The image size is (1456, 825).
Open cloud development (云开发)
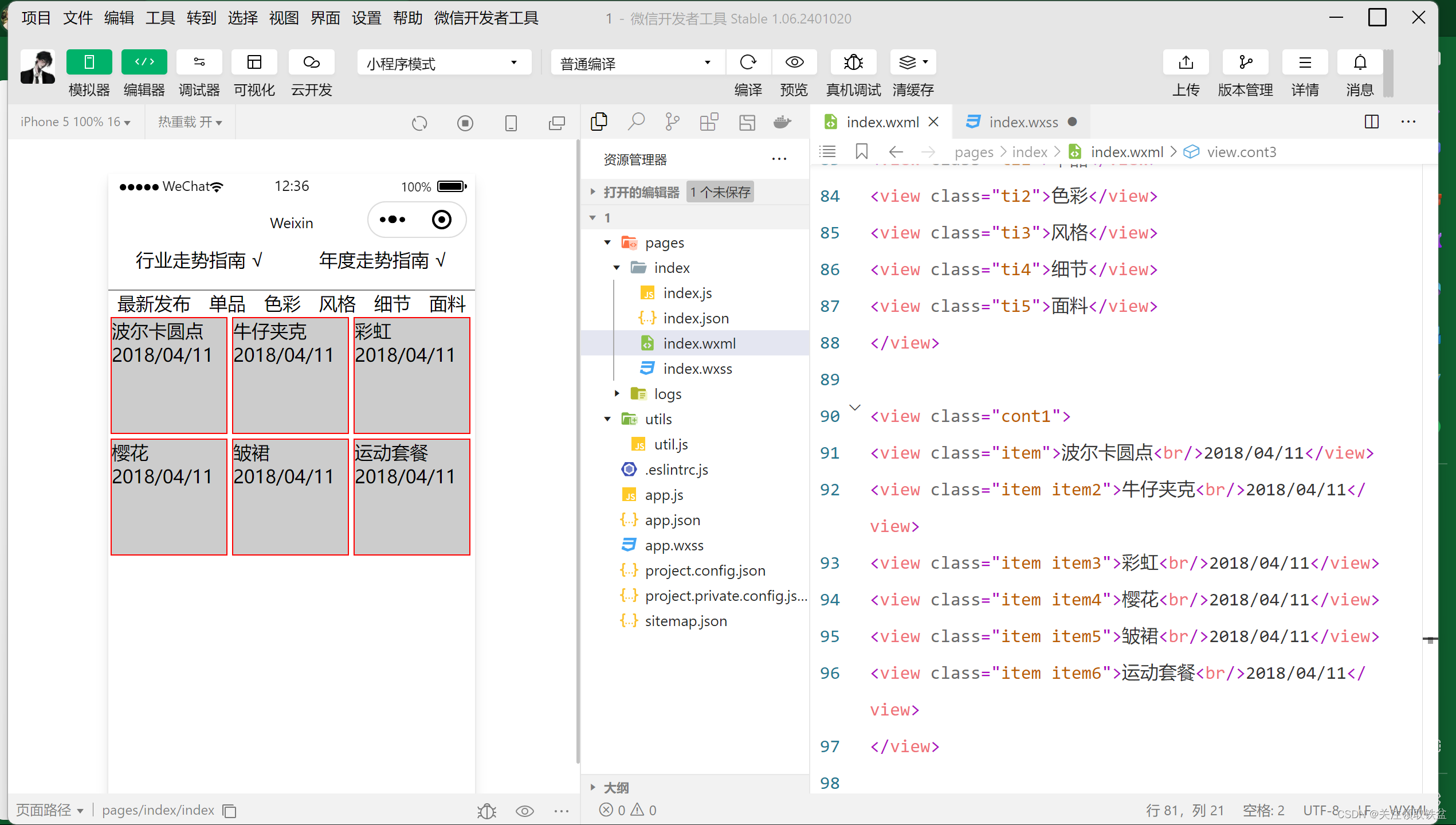[311, 62]
